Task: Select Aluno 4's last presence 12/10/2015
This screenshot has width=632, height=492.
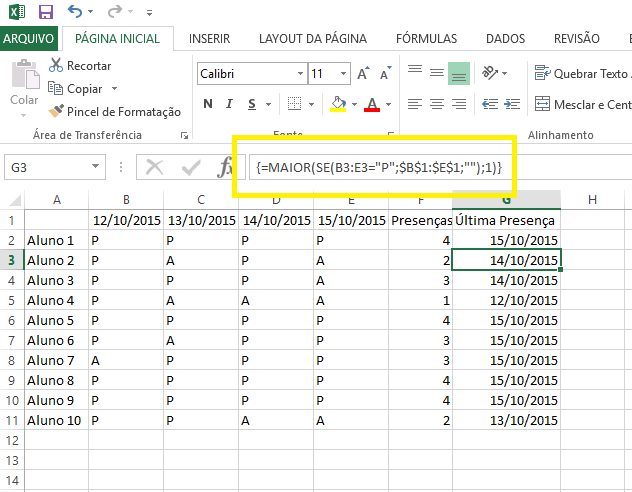Action: 506,300
